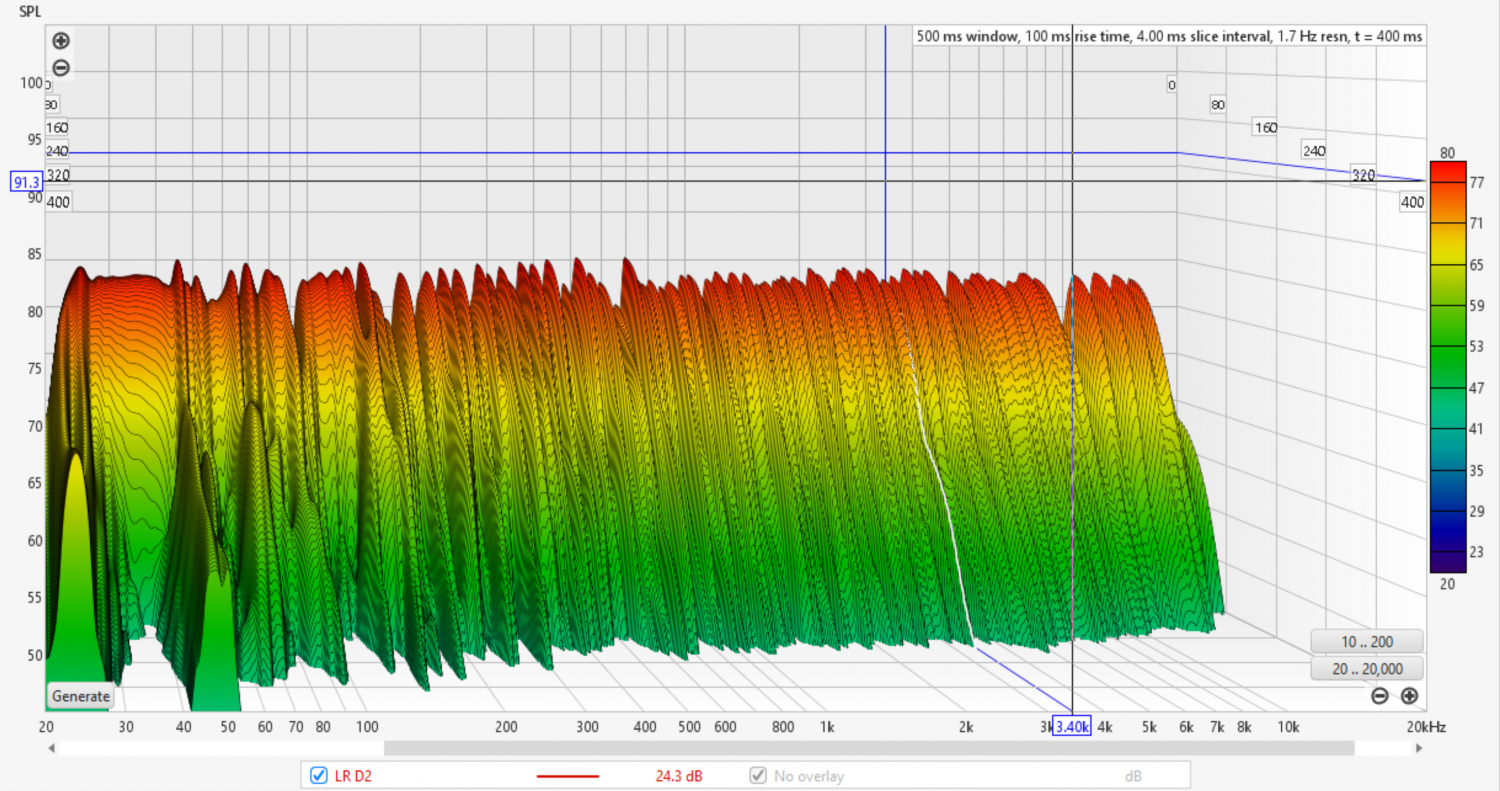Click the horizontal scrollbar left arrow
Image resolution: width=1500 pixels, height=791 pixels.
tap(50, 748)
